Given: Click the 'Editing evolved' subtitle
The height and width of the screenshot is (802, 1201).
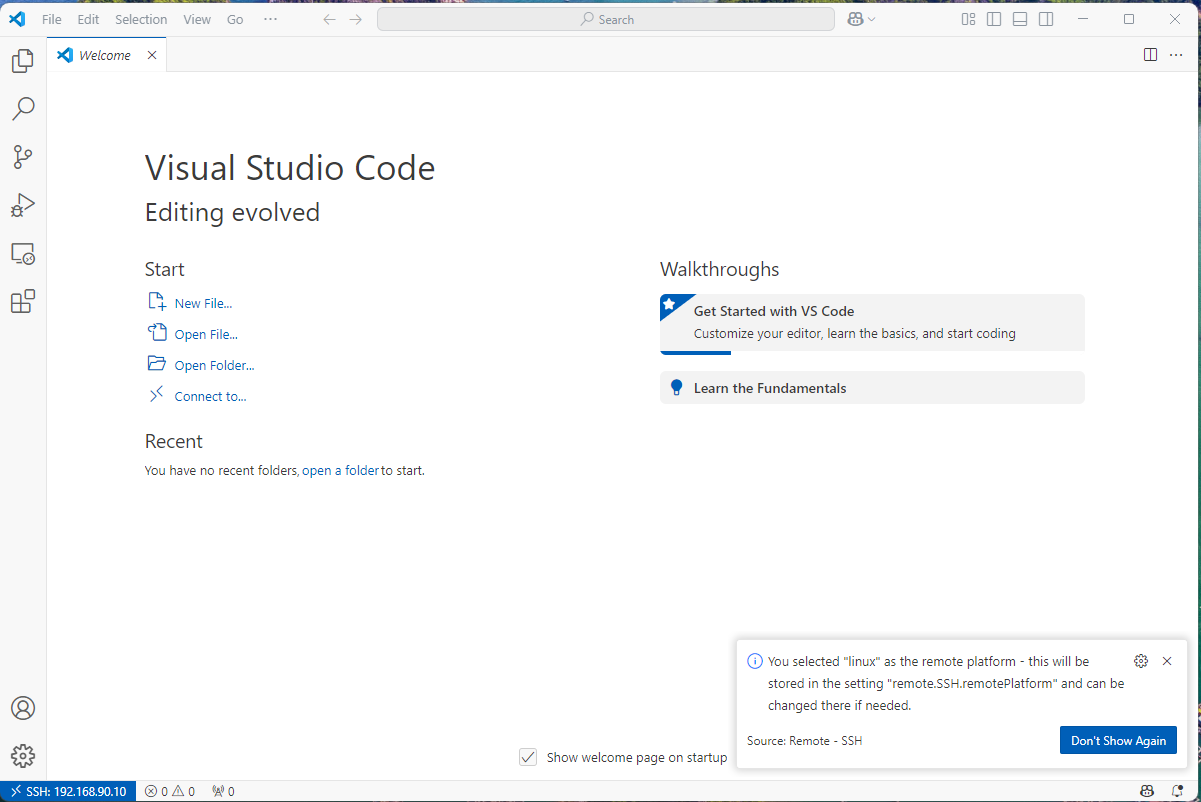Looking at the screenshot, I should (232, 213).
